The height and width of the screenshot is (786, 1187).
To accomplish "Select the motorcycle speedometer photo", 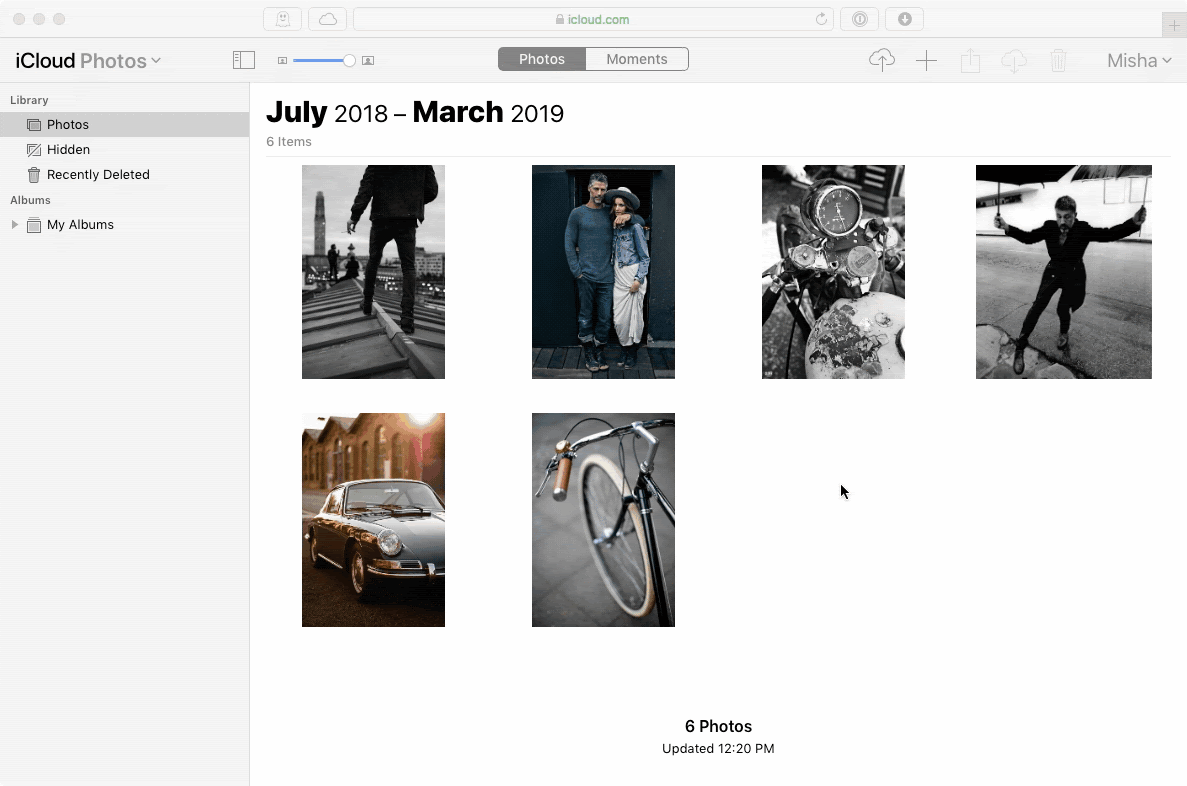I will coord(833,272).
